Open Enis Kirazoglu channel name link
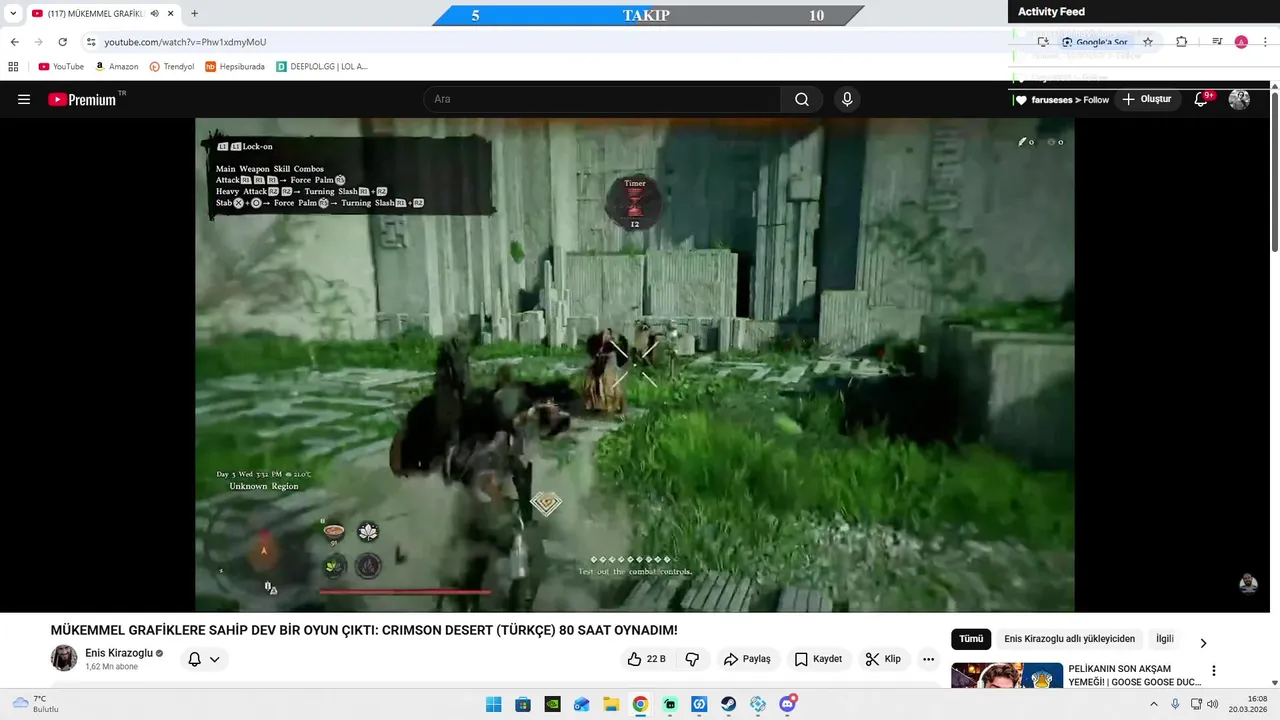Image resolution: width=1280 pixels, height=720 pixels. [x=119, y=653]
